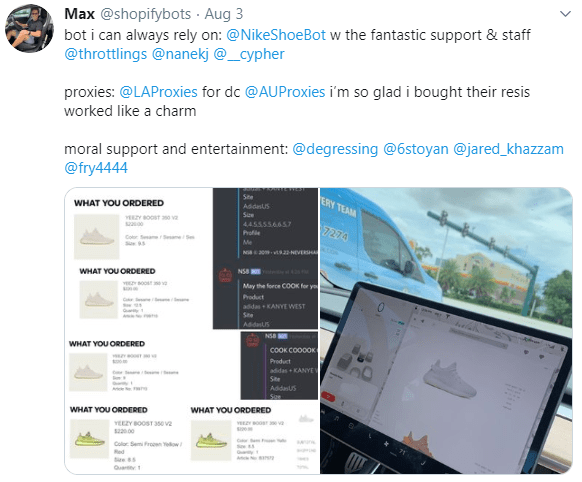Open the Max display name
This screenshot has width=582, height=482.
(79, 14)
